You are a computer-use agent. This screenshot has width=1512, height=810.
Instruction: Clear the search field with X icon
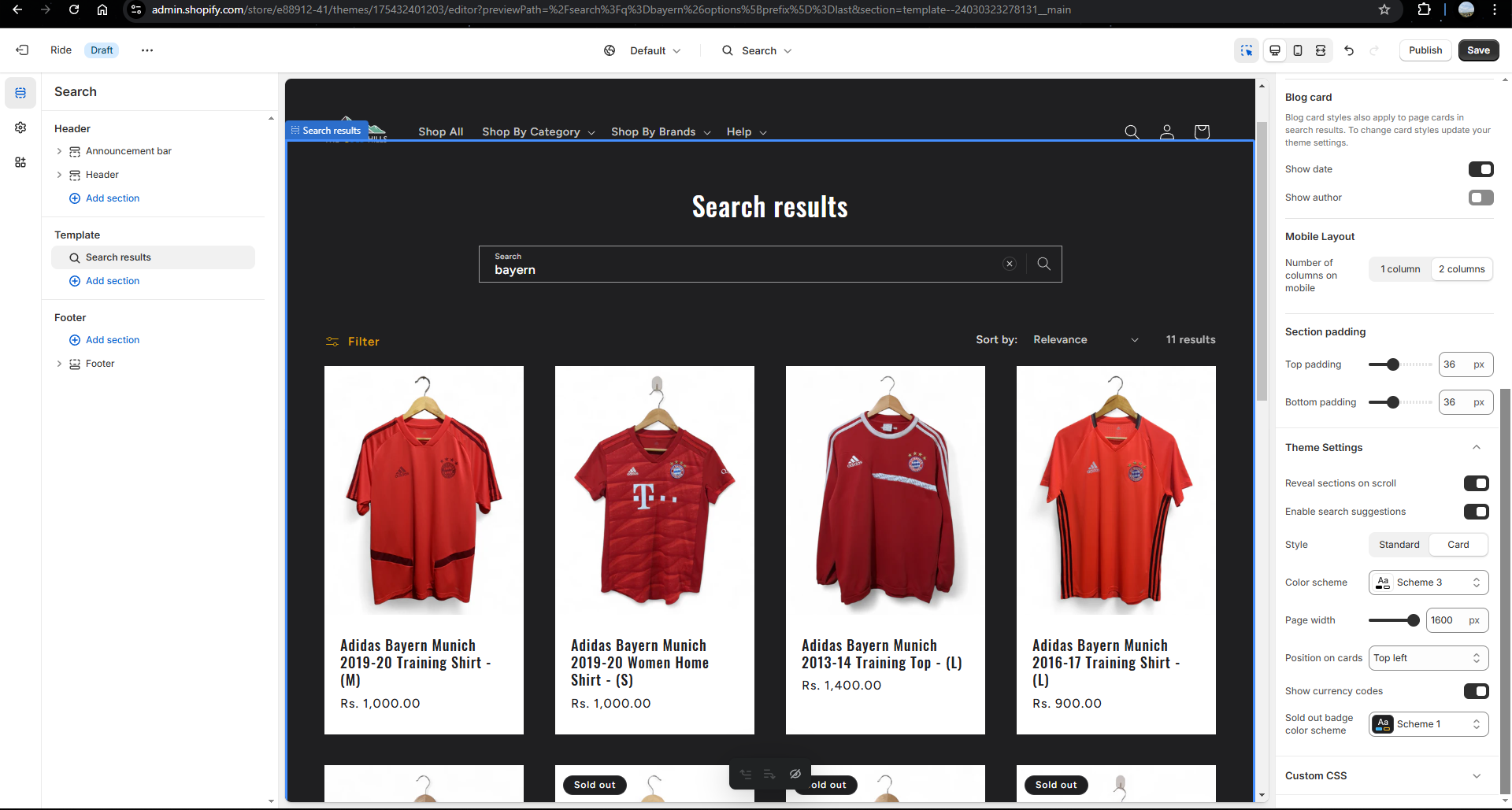point(1010,264)
